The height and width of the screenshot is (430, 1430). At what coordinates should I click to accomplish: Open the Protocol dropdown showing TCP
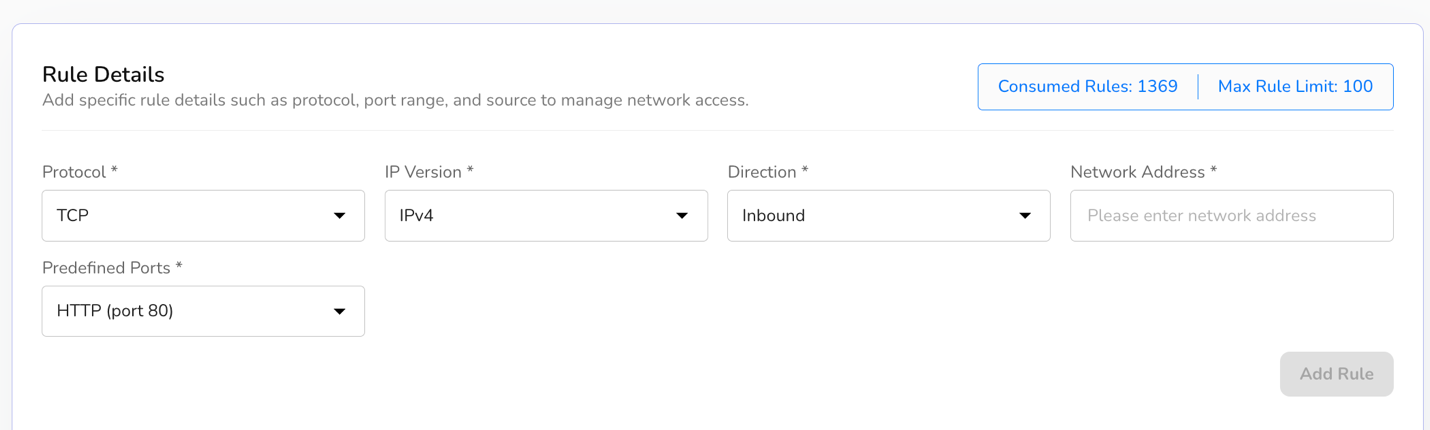point(190,216)
